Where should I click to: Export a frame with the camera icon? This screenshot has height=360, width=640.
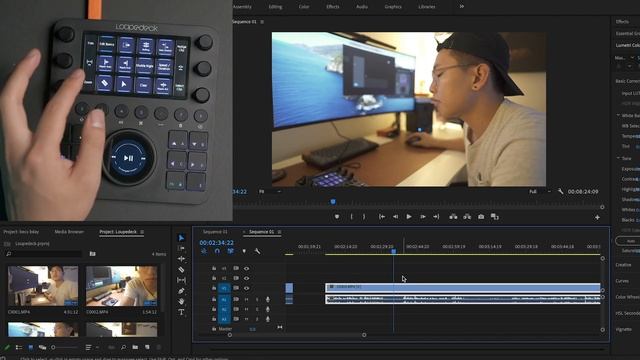point(481,217)
